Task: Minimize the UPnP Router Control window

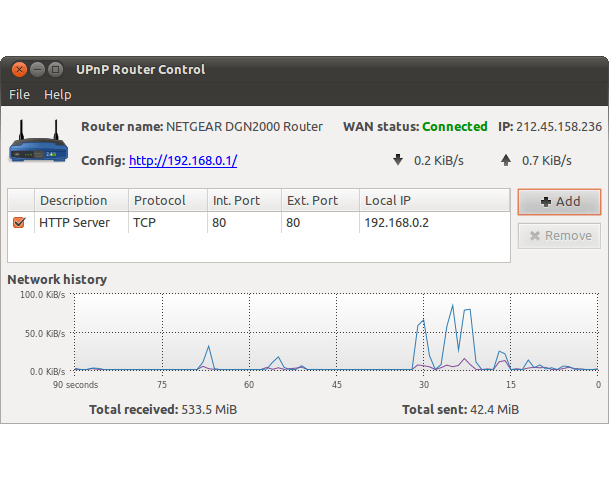Action: pos(37,70)
